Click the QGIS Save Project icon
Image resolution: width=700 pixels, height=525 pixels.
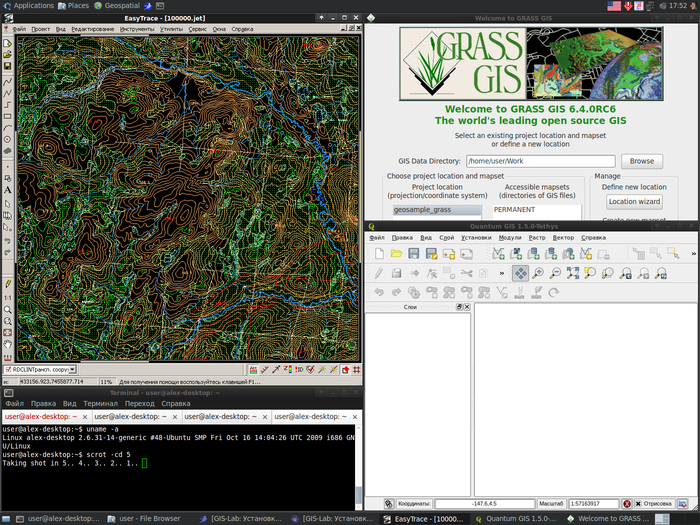click(411, 255)
